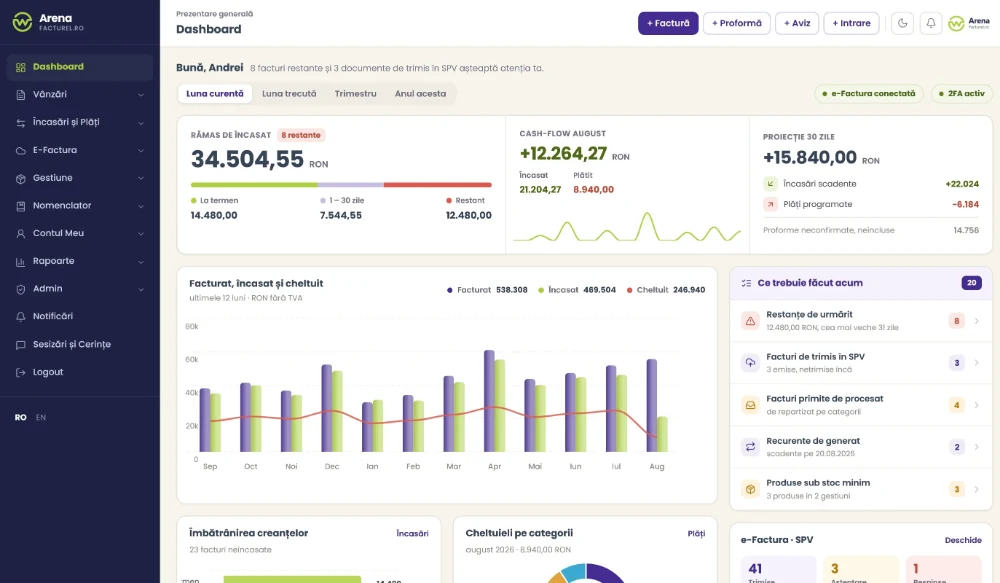Click the Nomenclator icon in sidebar
Screen dimensions: 1000x583
click(20, 206)
